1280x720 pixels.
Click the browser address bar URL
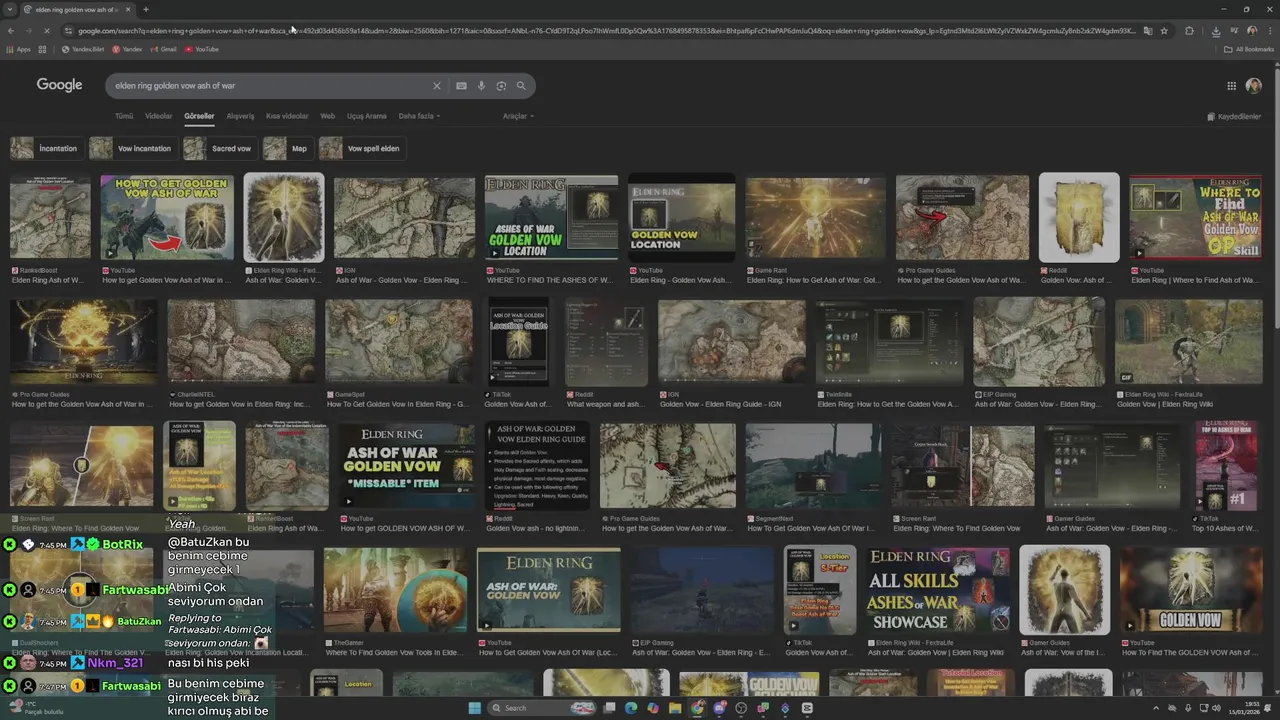coord(605,31)
